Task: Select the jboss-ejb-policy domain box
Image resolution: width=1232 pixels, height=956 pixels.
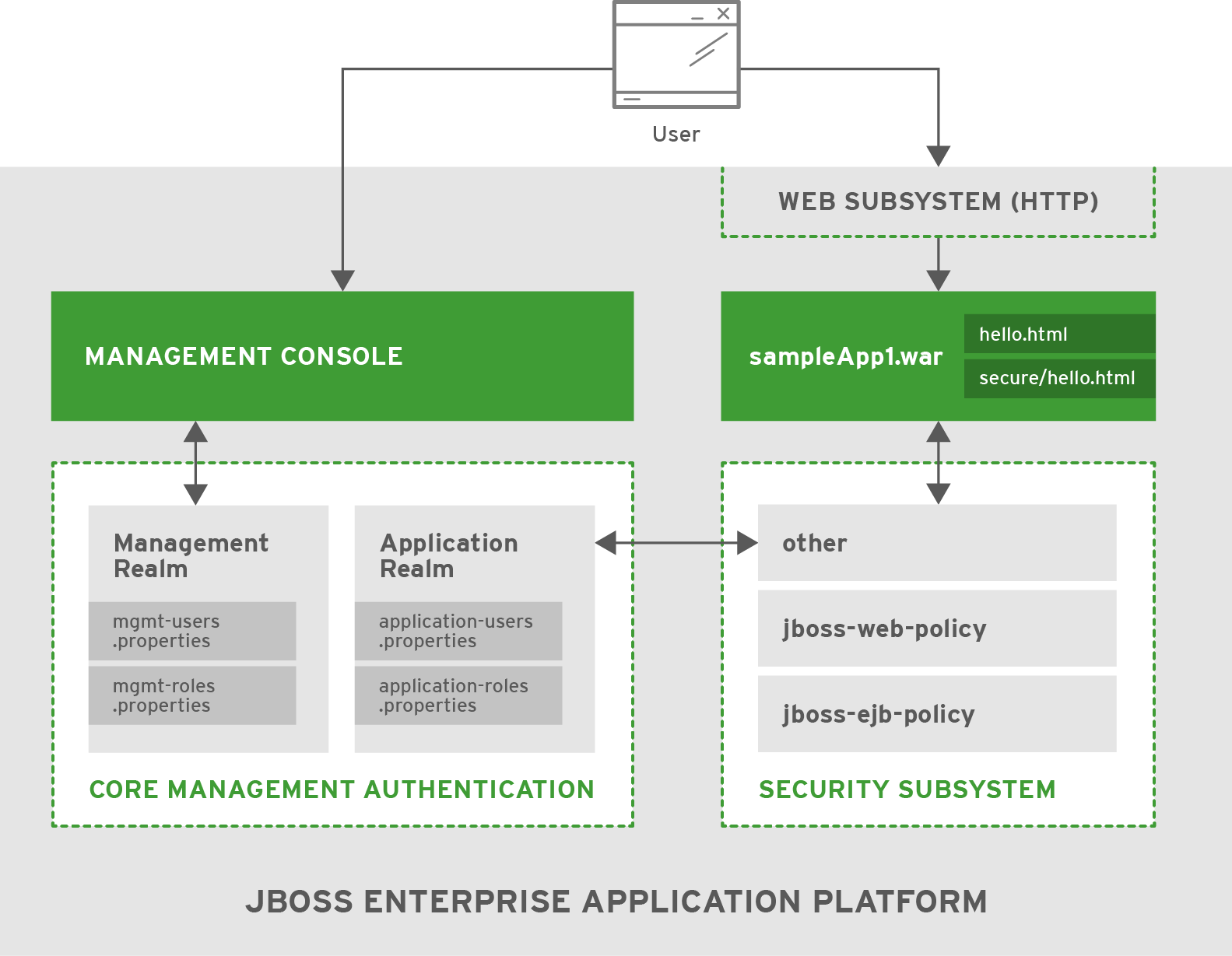Action: [x=937, y=714]
